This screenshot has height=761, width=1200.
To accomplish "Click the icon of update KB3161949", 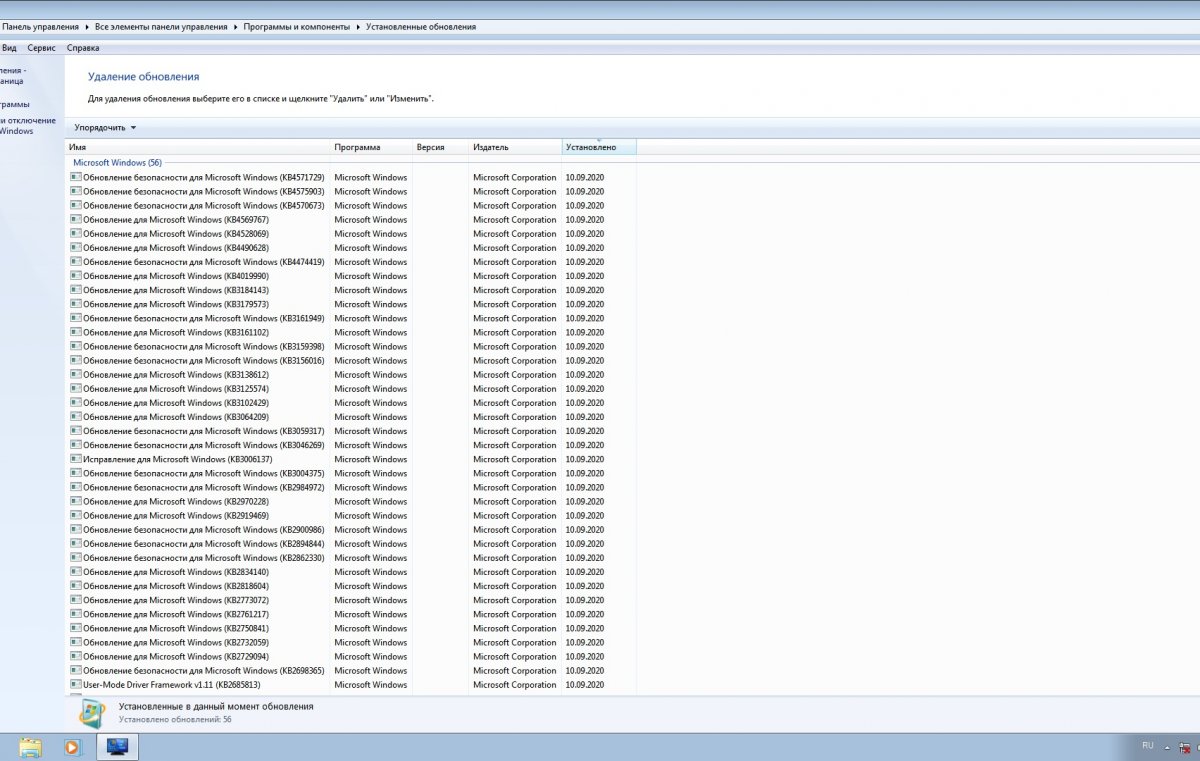I will tap(75, 318).
